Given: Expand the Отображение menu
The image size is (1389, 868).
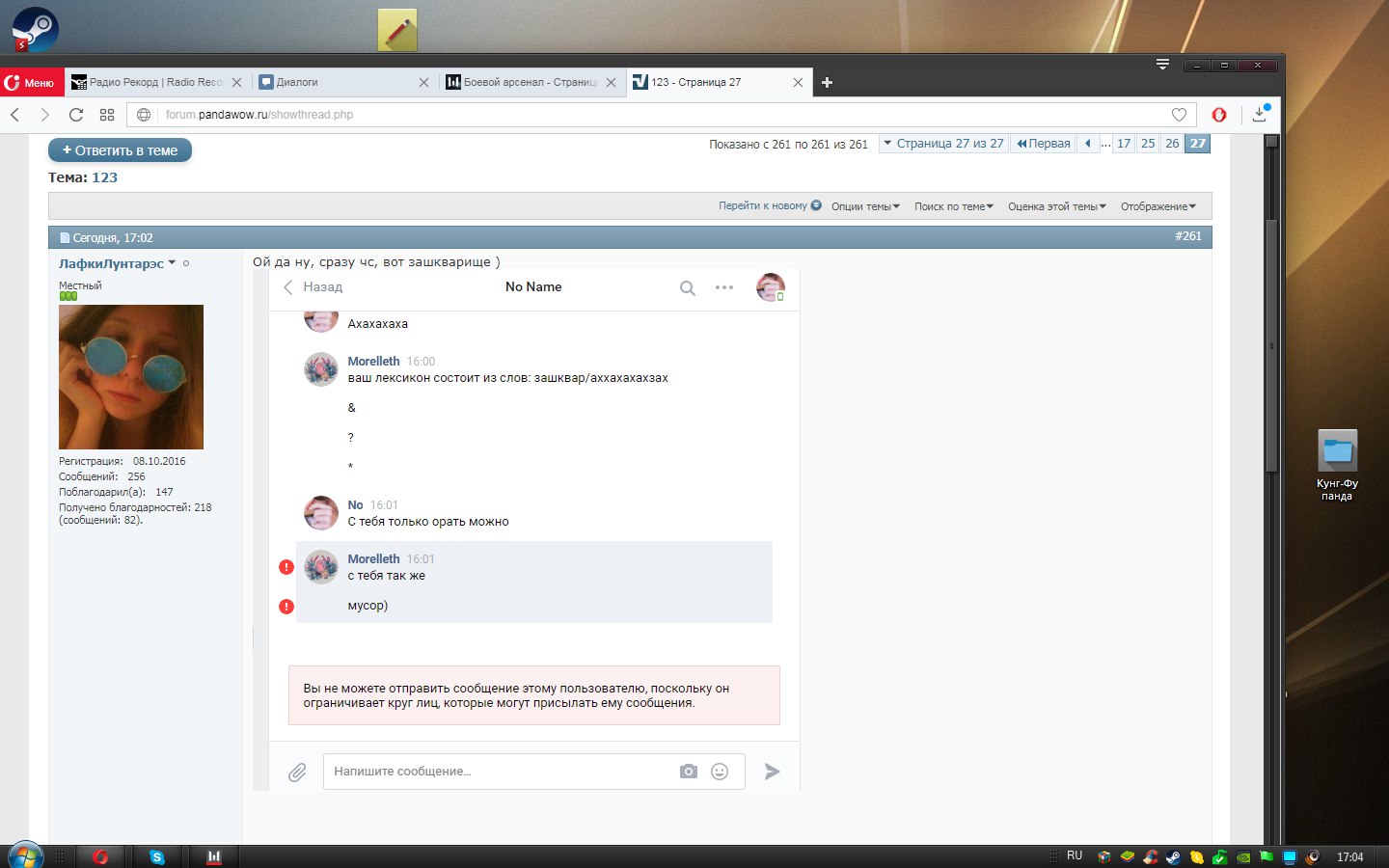Looking at the screenshot, I should pos(1158,206).
